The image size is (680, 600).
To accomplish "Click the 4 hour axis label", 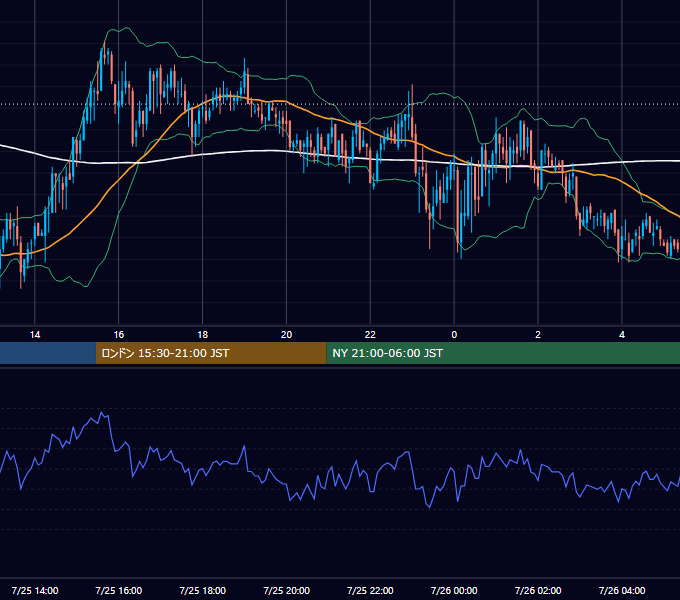I will click(622, 335).
